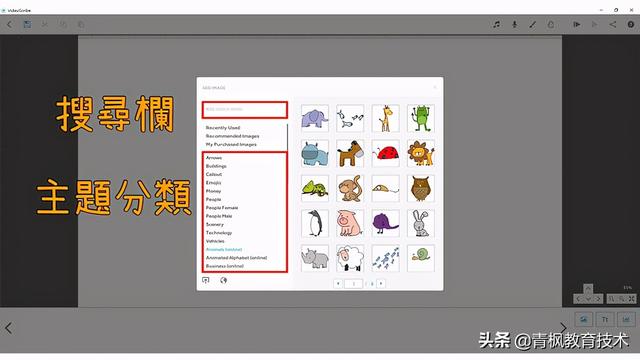Viewport: 640px width, 360px height.
Task: Select the Arrows category
Action: (x=214, y=158)
